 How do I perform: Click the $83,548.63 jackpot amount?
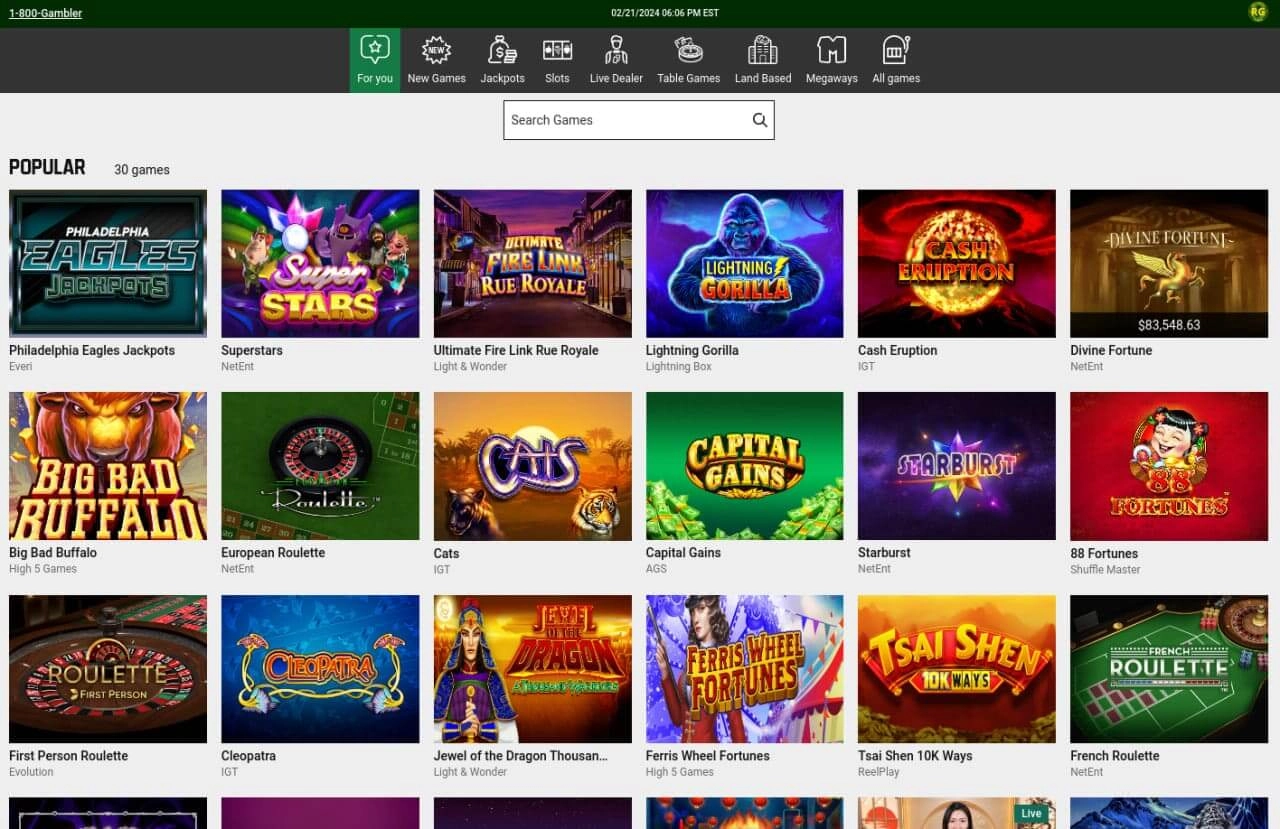[1169, 325]
